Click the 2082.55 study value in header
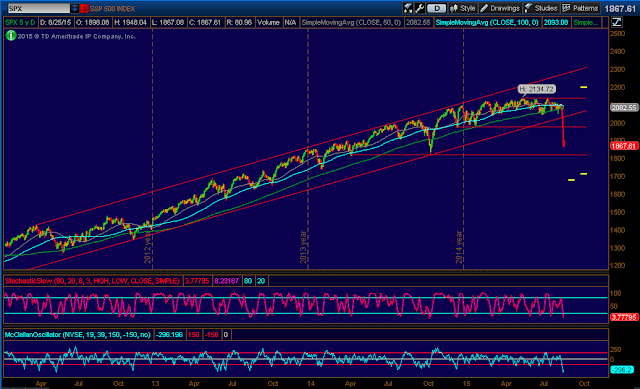Screen dimensions: 640x389 (418, 22)
